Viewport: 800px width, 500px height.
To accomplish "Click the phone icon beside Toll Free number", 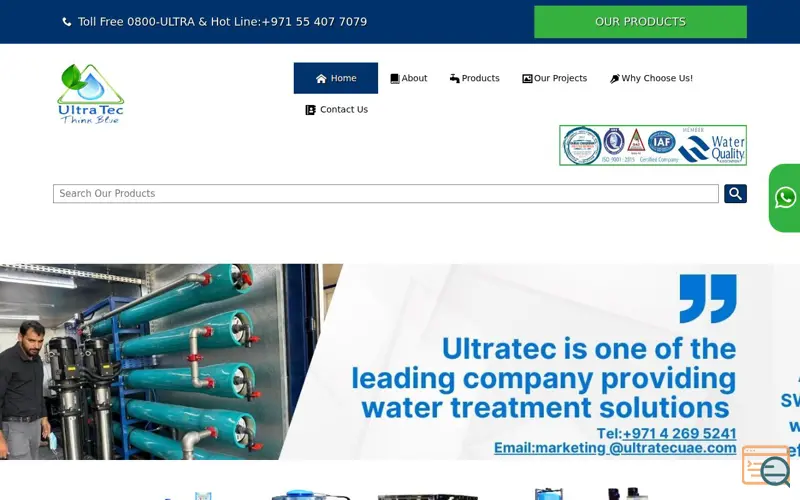I will (x=67, y=22).
